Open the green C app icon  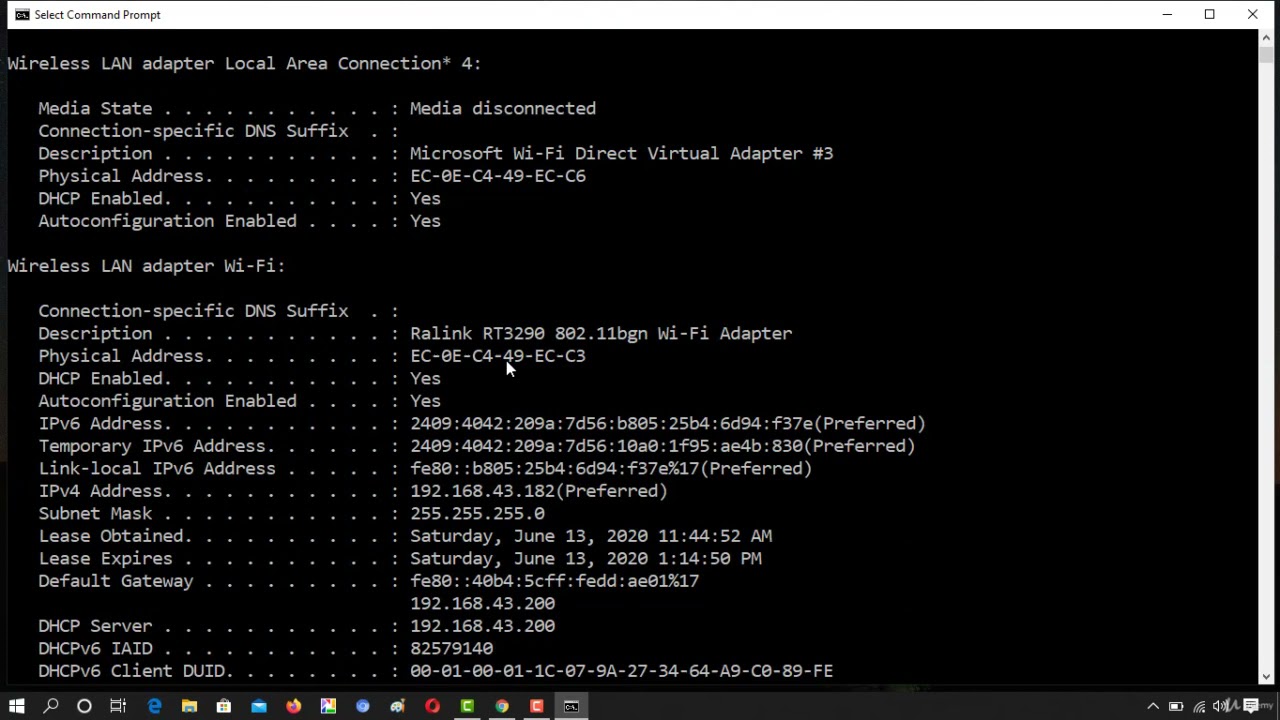pos(467,706)
